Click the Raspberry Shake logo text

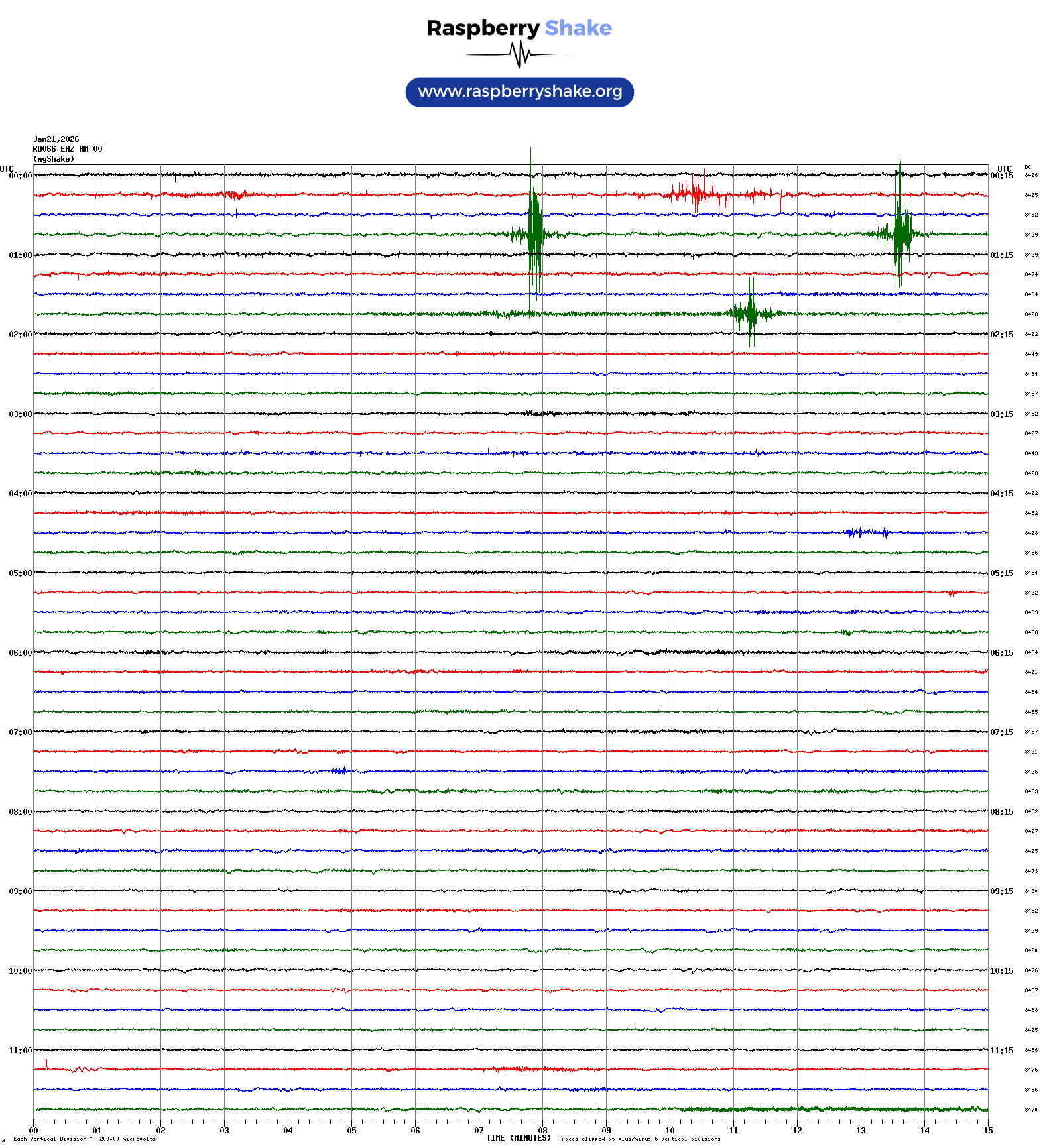pos(519,28)
